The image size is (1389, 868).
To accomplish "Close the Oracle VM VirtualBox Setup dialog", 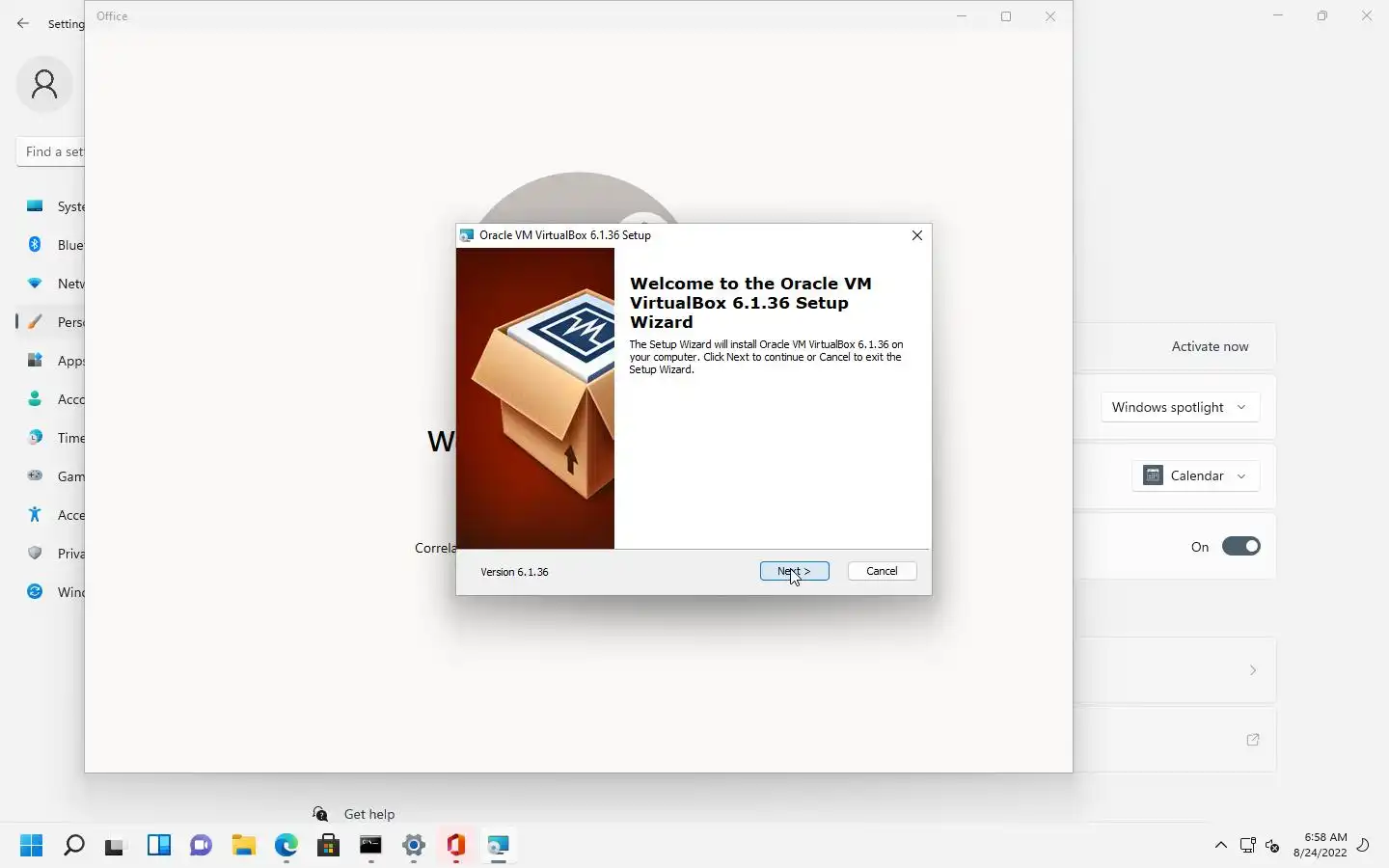I will 917,235.
